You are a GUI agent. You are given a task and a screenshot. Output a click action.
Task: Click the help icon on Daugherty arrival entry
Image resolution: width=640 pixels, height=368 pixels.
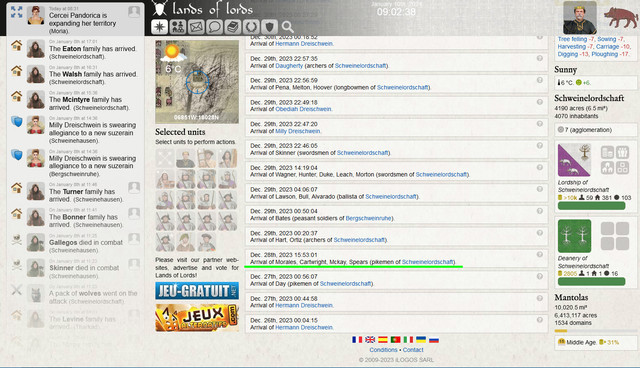(x=540, y=58)
